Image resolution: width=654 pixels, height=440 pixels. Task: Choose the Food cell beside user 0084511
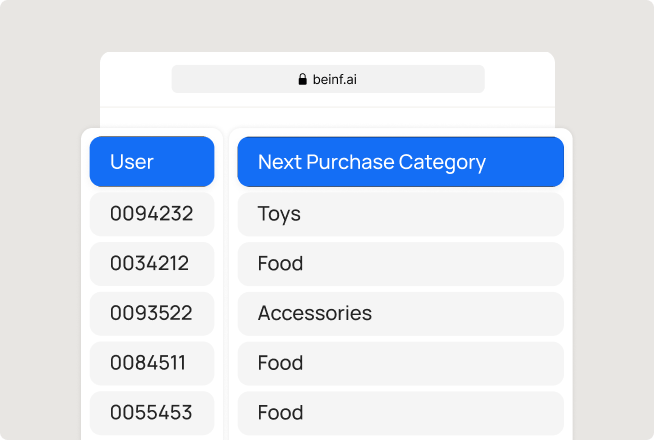(x=400, y=363)
